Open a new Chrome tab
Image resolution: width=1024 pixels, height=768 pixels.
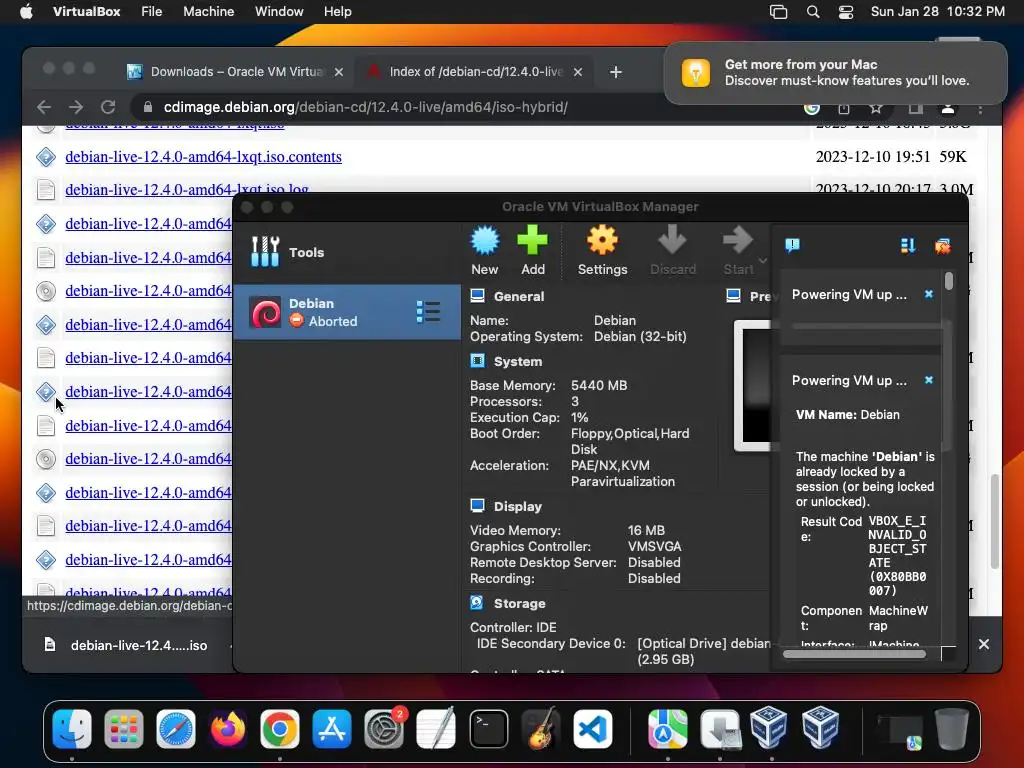(616, 72)
